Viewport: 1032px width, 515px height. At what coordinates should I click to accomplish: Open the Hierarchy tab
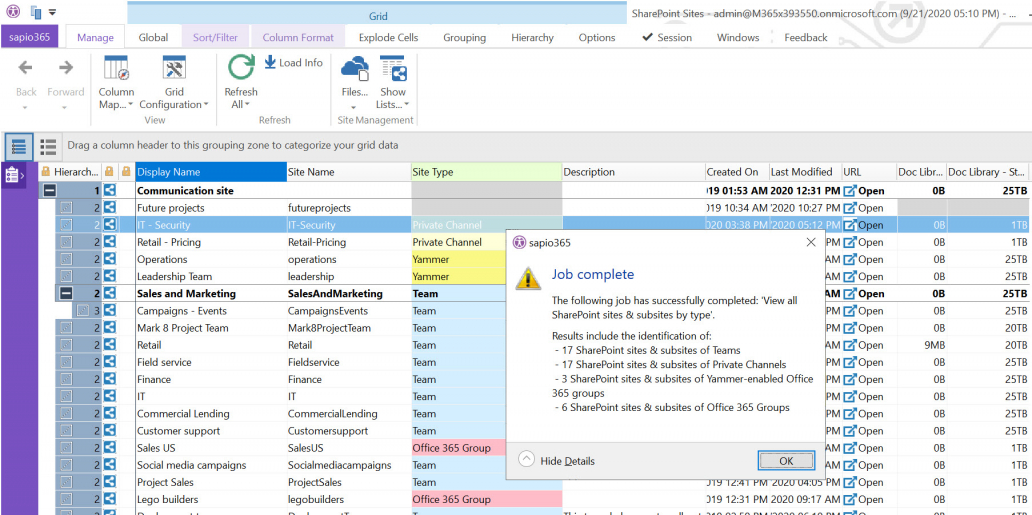tap(532, 38)
